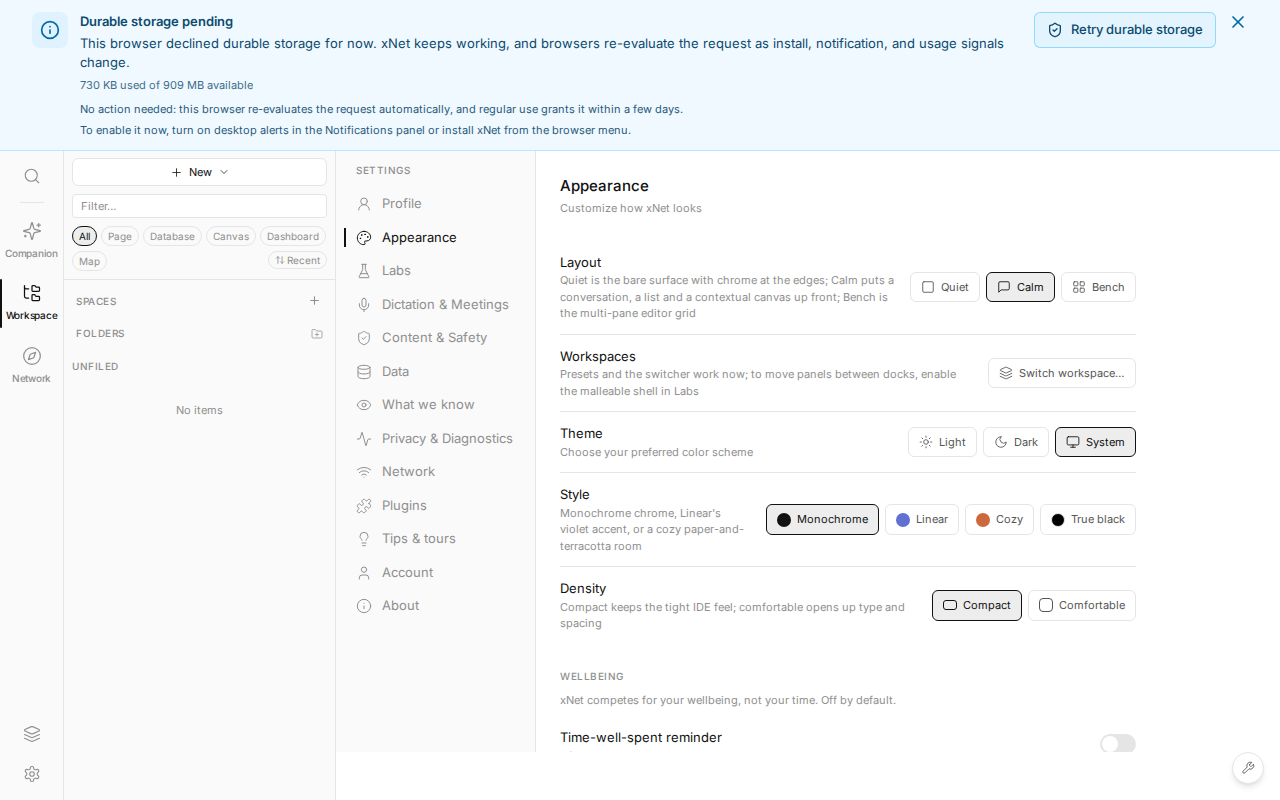Open settings gear icon at bottom left
The height and width of the screenshot is (800, 1280).
[32, 774]
